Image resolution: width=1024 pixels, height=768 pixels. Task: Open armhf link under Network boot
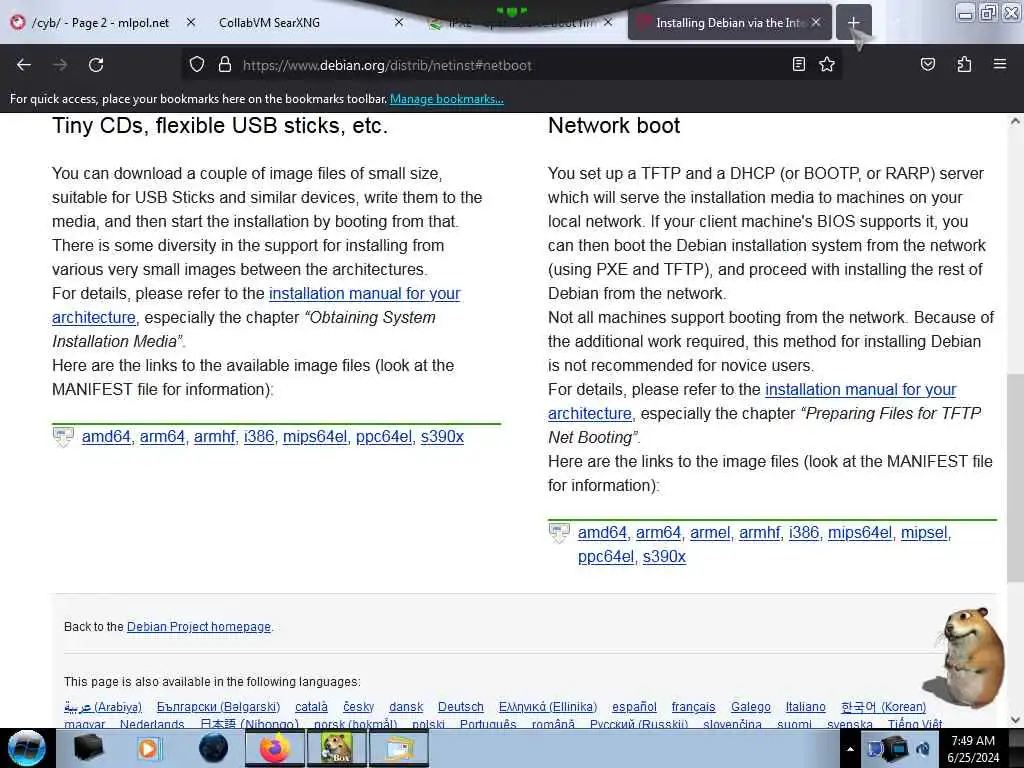coord(760,533)
